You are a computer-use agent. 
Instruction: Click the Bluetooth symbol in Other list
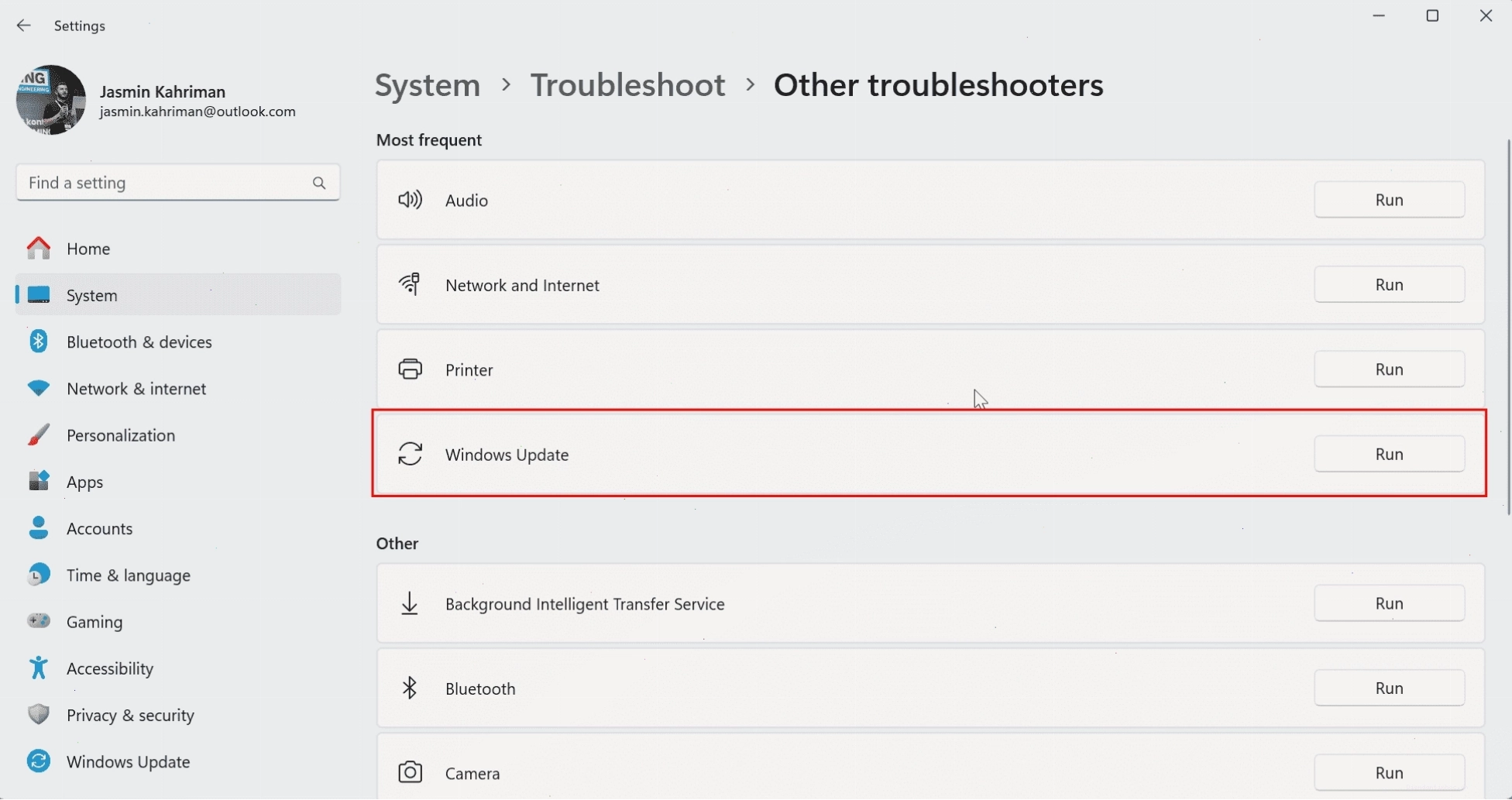(410, 688)
